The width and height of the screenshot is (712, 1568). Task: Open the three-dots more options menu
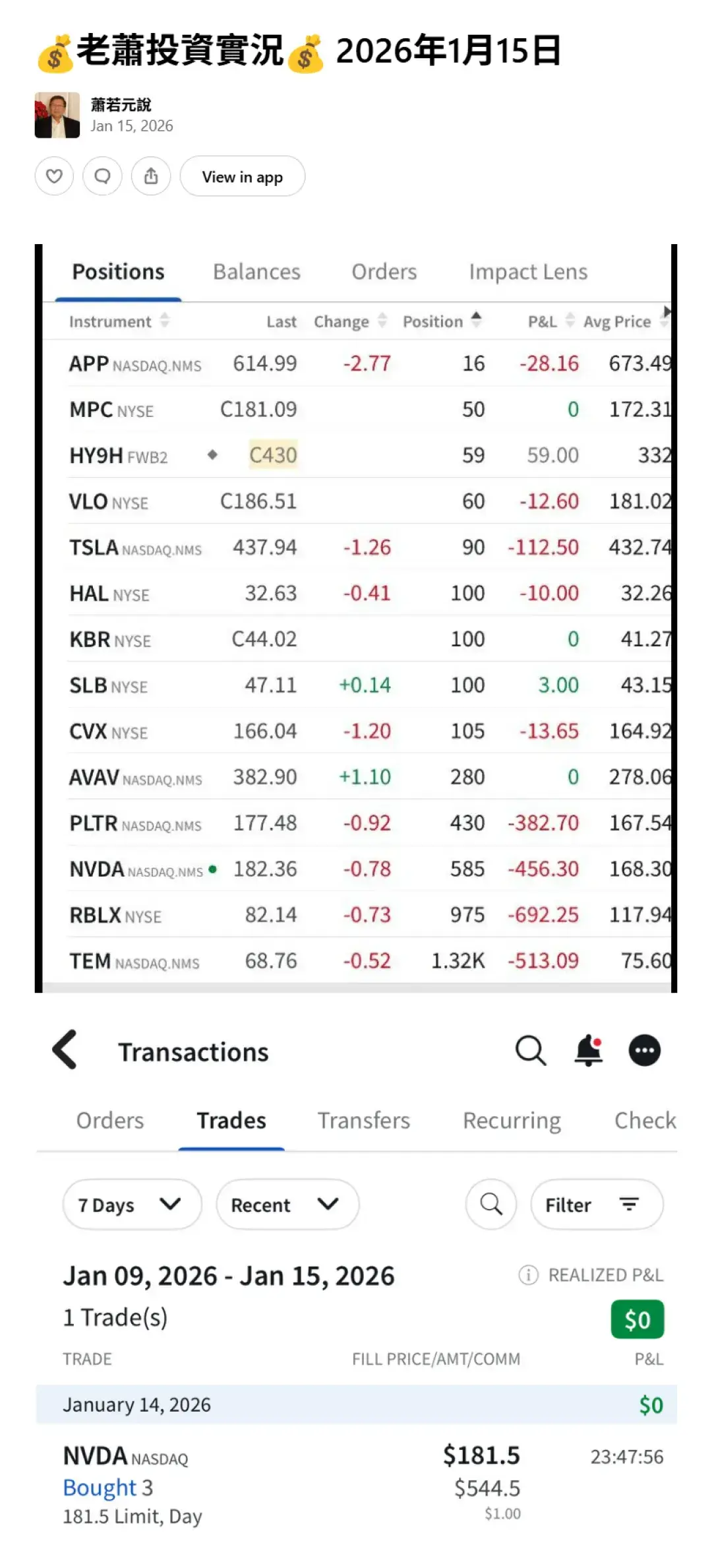(644, 1050)
